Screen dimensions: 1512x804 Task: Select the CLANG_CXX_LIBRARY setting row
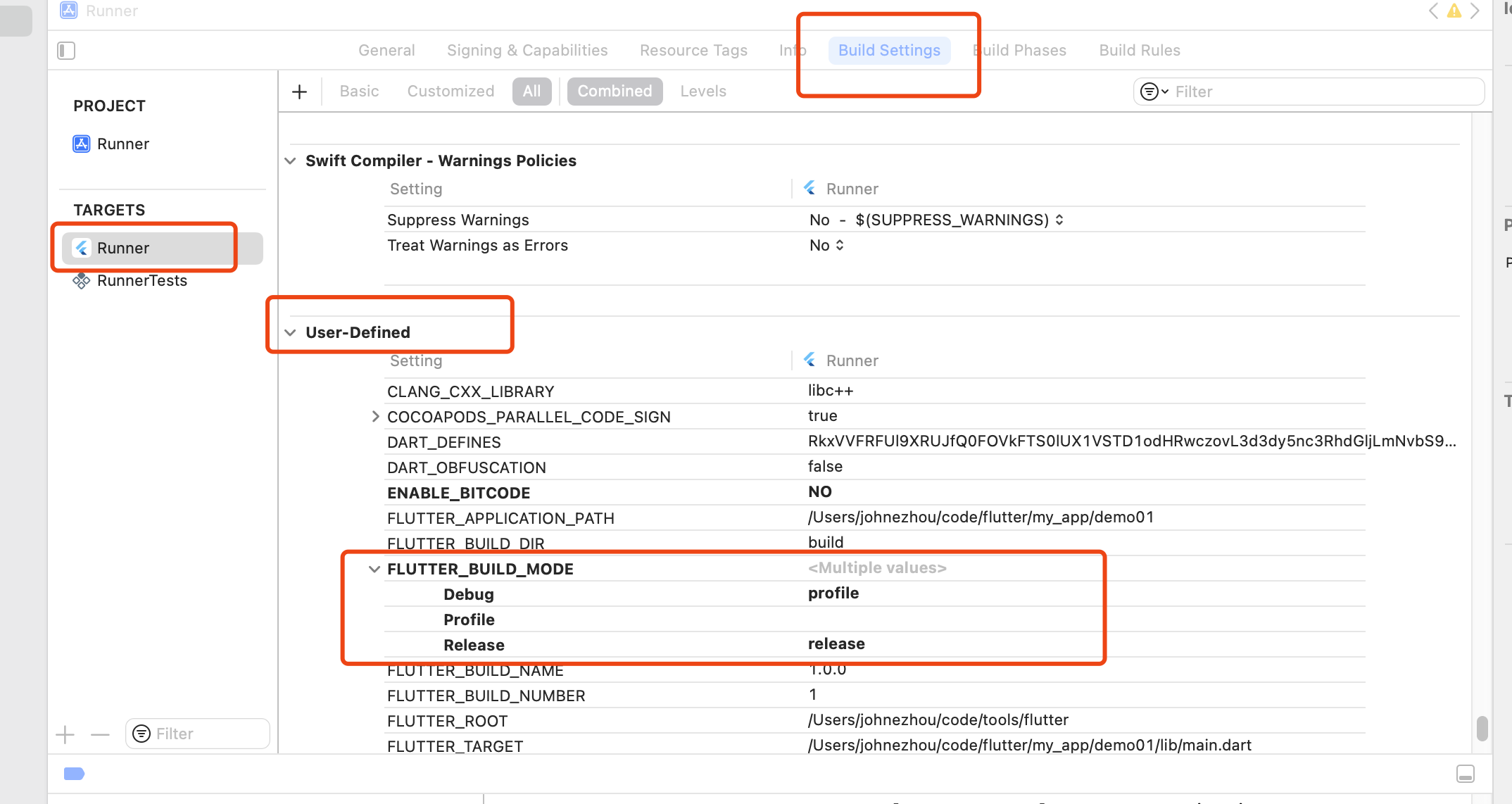(874, 391)
